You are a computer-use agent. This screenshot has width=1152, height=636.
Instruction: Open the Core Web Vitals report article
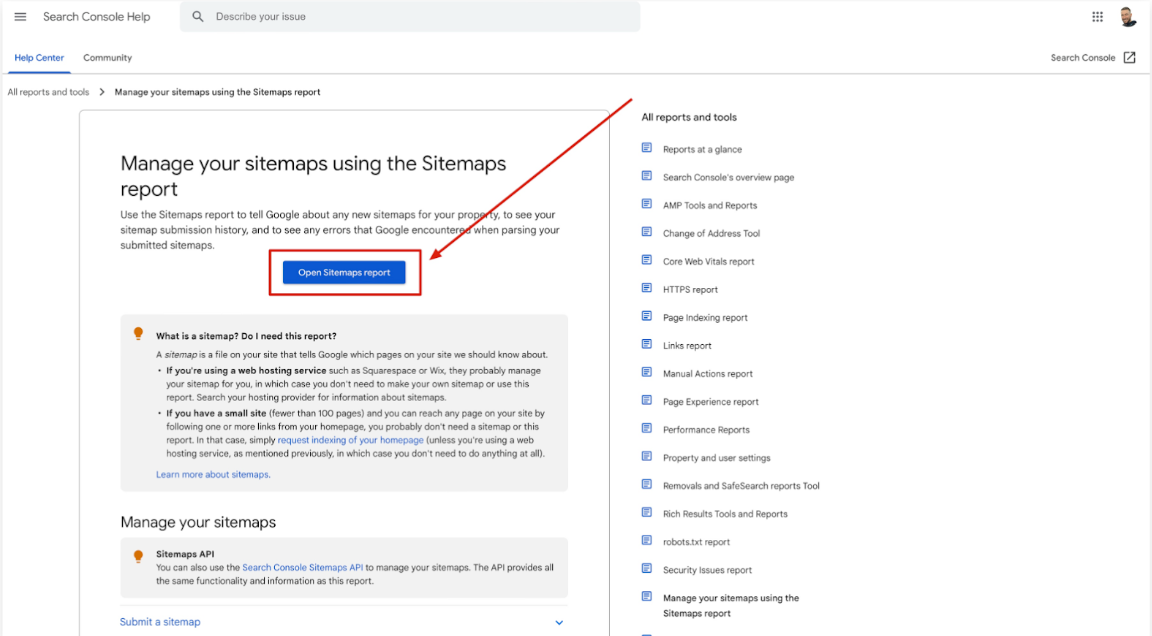(x=708, y=262)
